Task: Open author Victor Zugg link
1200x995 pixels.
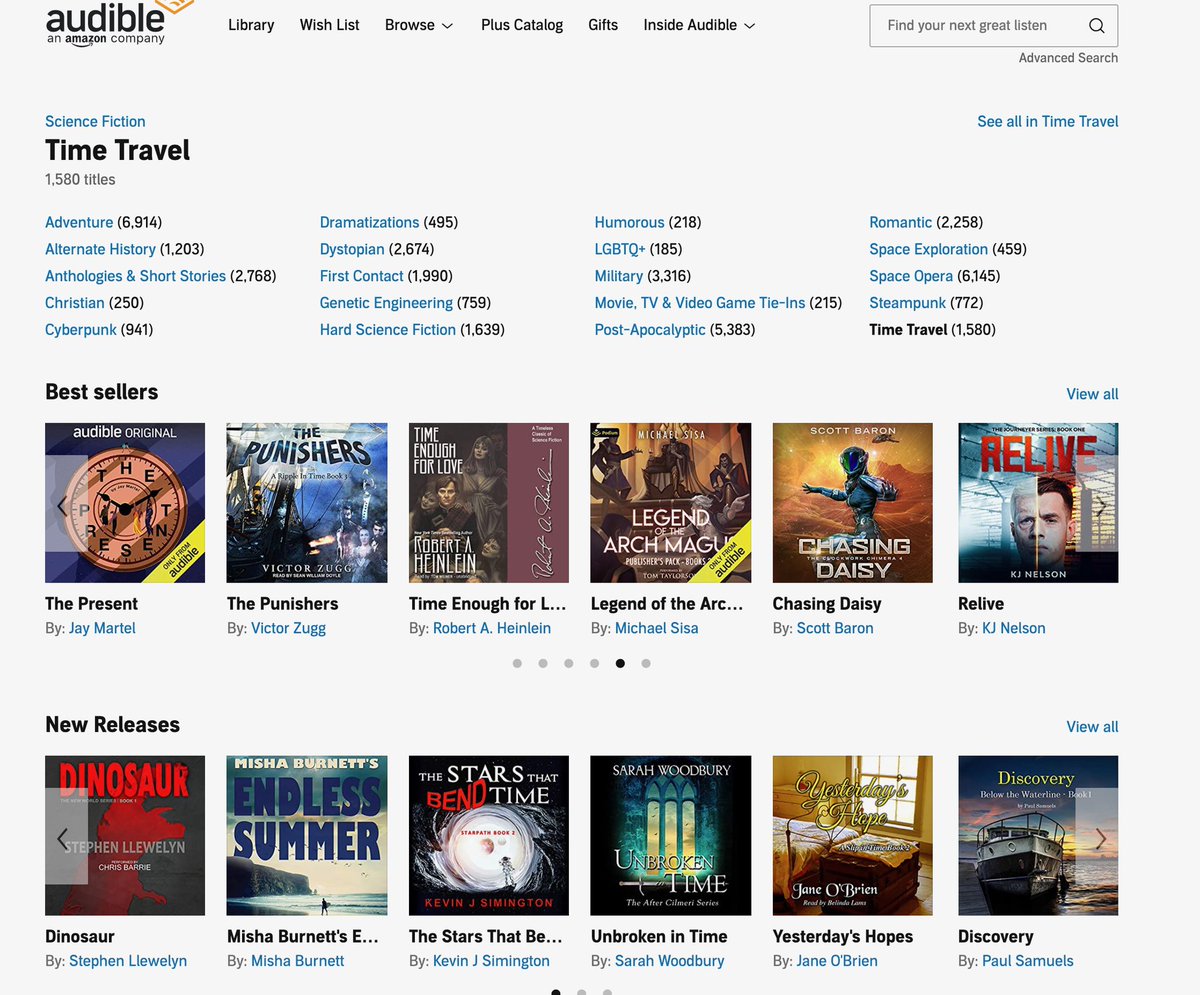Action: click(288, 628)
